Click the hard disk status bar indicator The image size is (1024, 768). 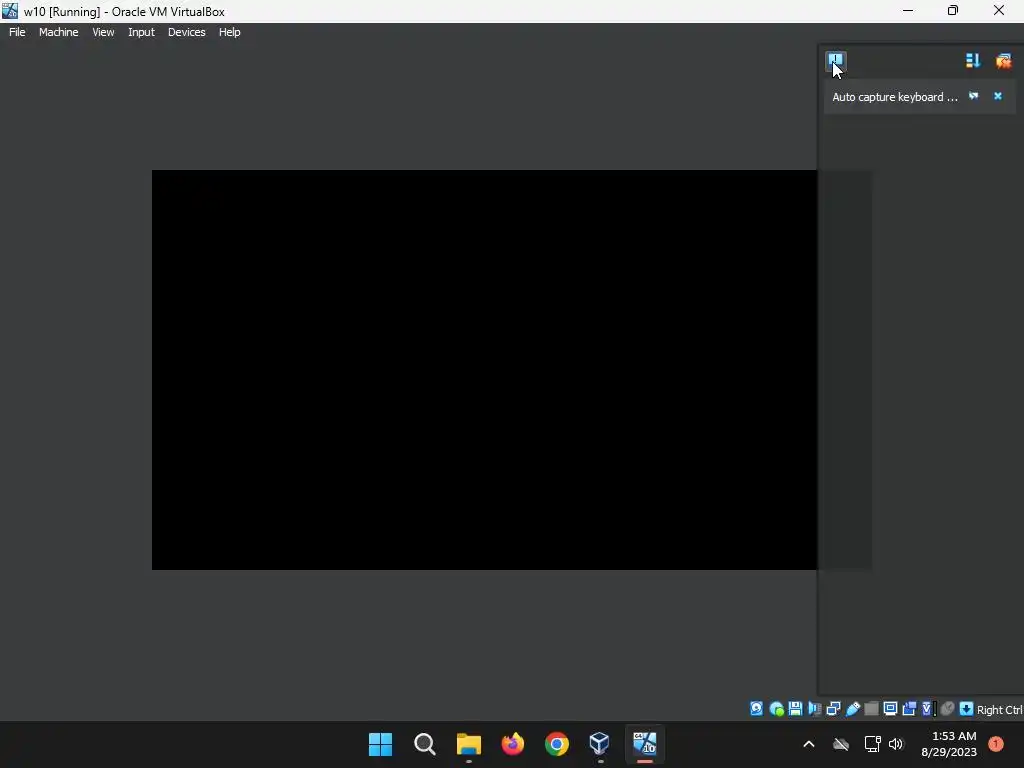756,709
